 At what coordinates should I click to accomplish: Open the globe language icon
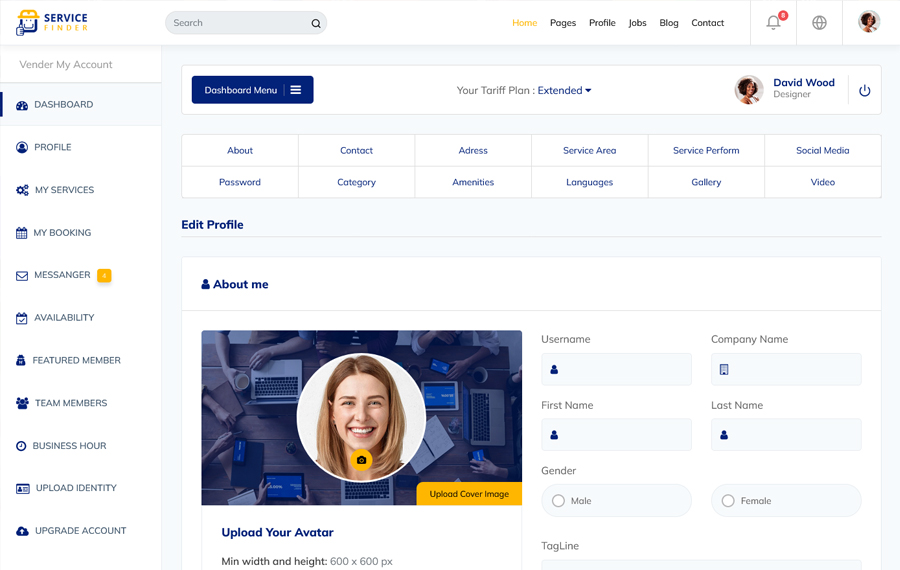[x=819, y=22]
